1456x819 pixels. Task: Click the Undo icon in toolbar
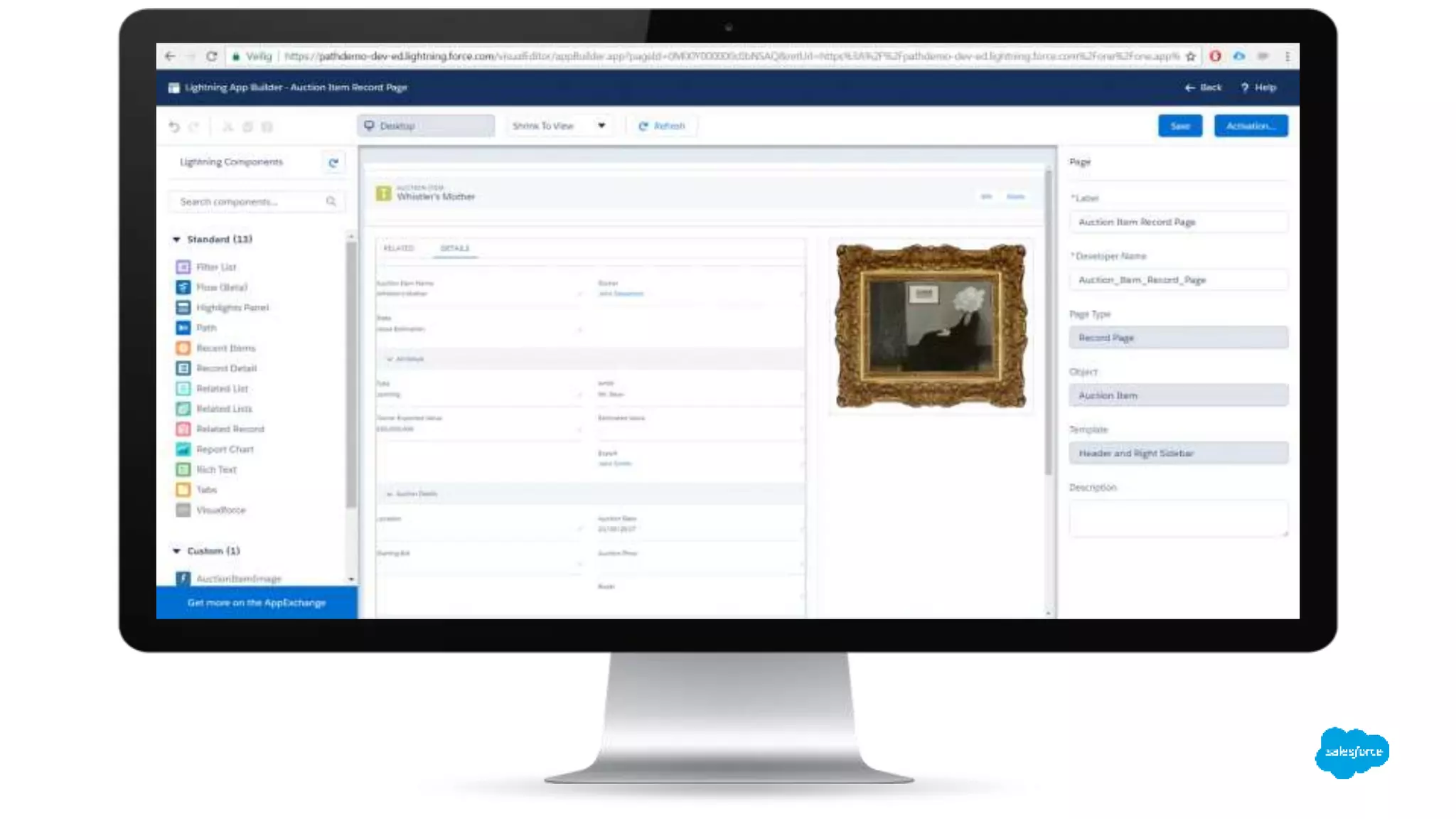pos(174,127)
